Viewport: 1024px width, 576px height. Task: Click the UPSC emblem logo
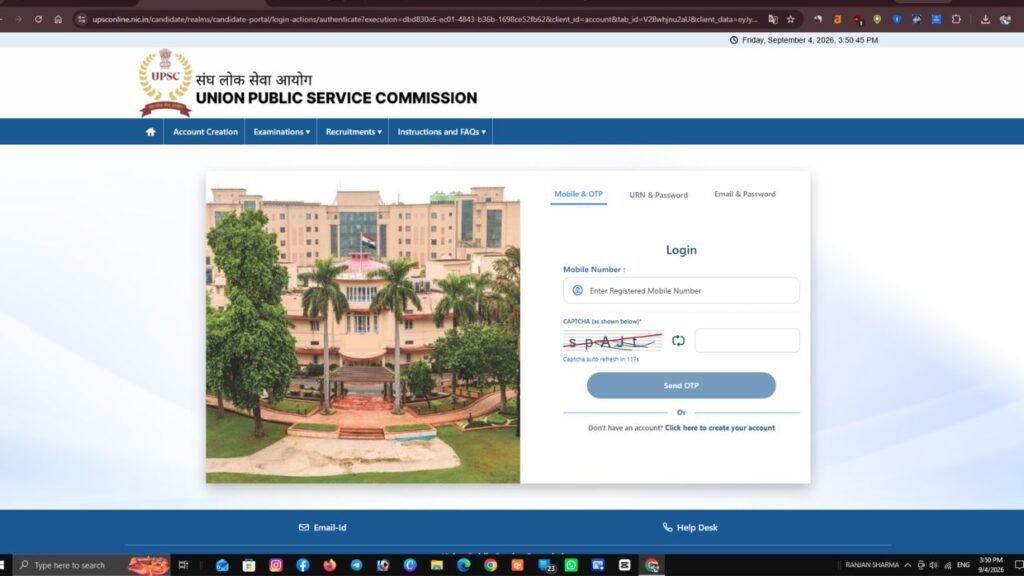click(165, 82)
